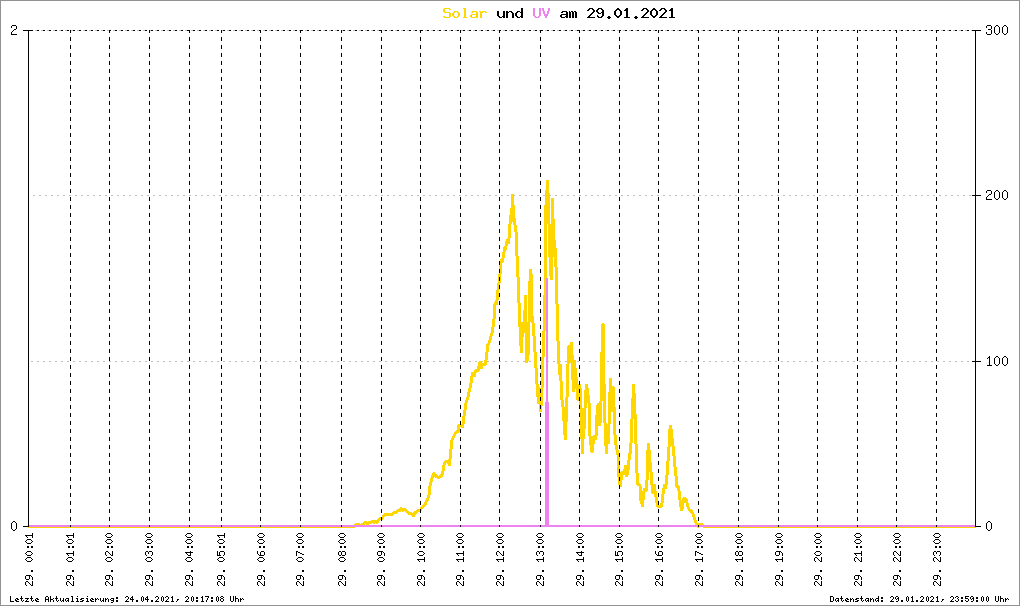Click the time label '29. 15:00'
1020x606 pixels.
point(620,560)
